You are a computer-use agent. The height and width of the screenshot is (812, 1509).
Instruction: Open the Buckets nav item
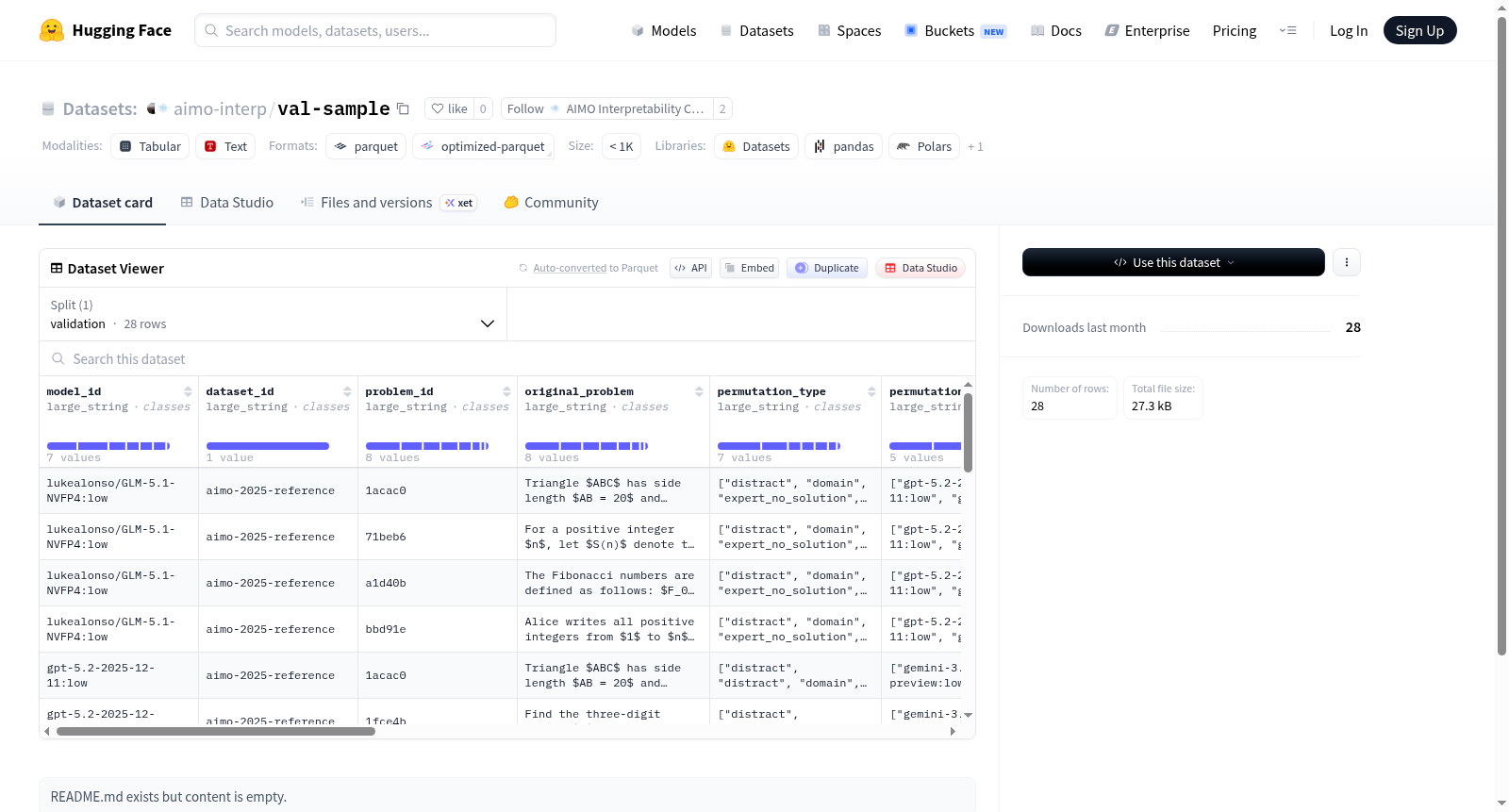point(955,30)
